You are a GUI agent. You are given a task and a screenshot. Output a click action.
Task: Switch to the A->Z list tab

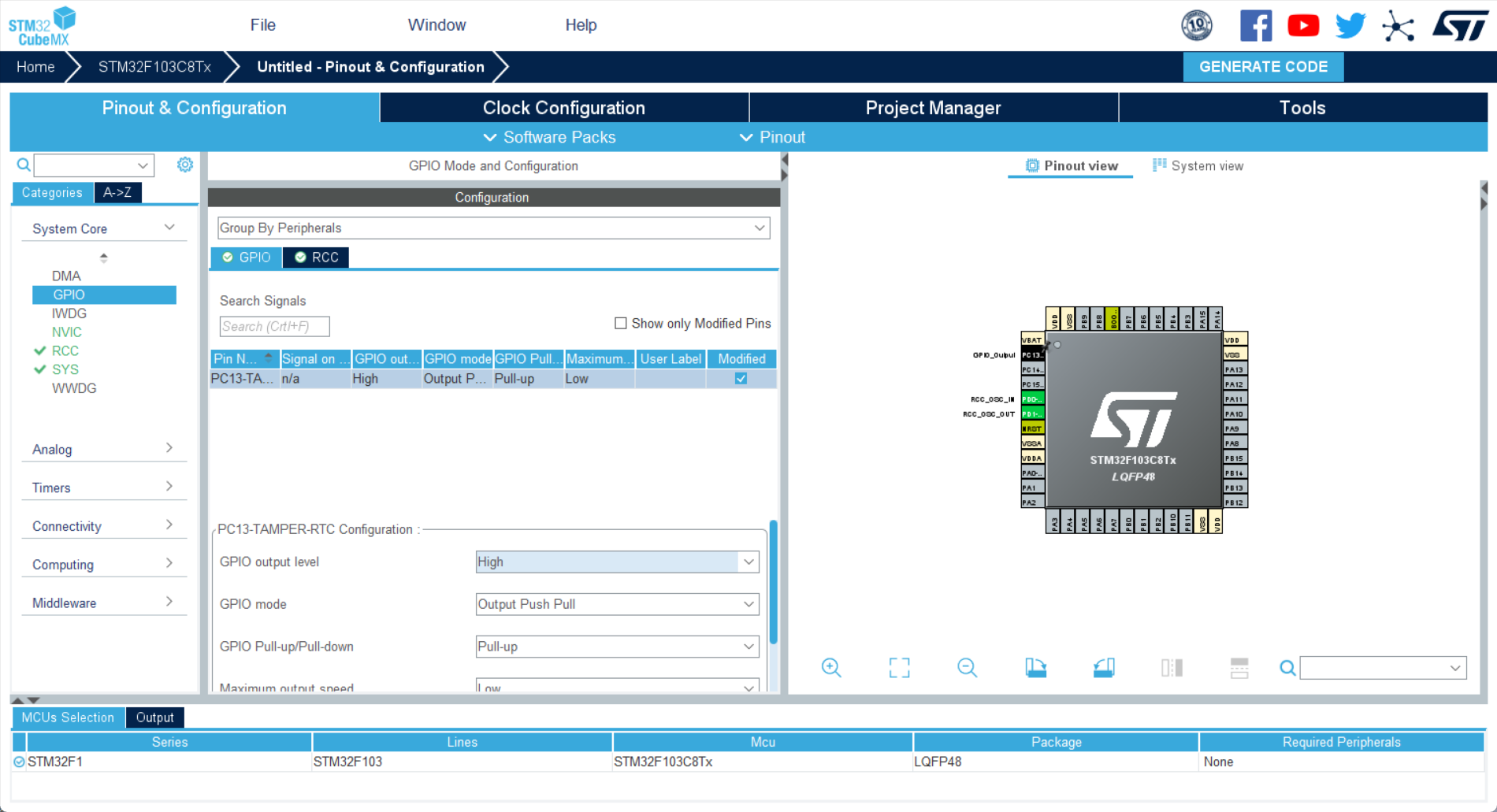pyautogui.click(x=117, y=192)
